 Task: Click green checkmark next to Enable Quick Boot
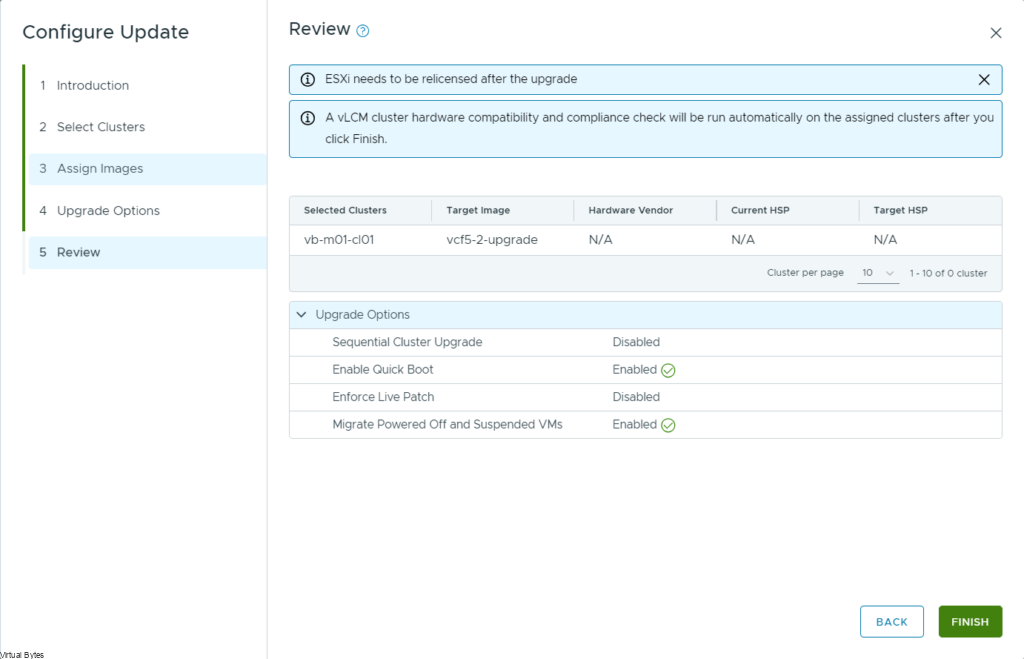pos(668,370)
